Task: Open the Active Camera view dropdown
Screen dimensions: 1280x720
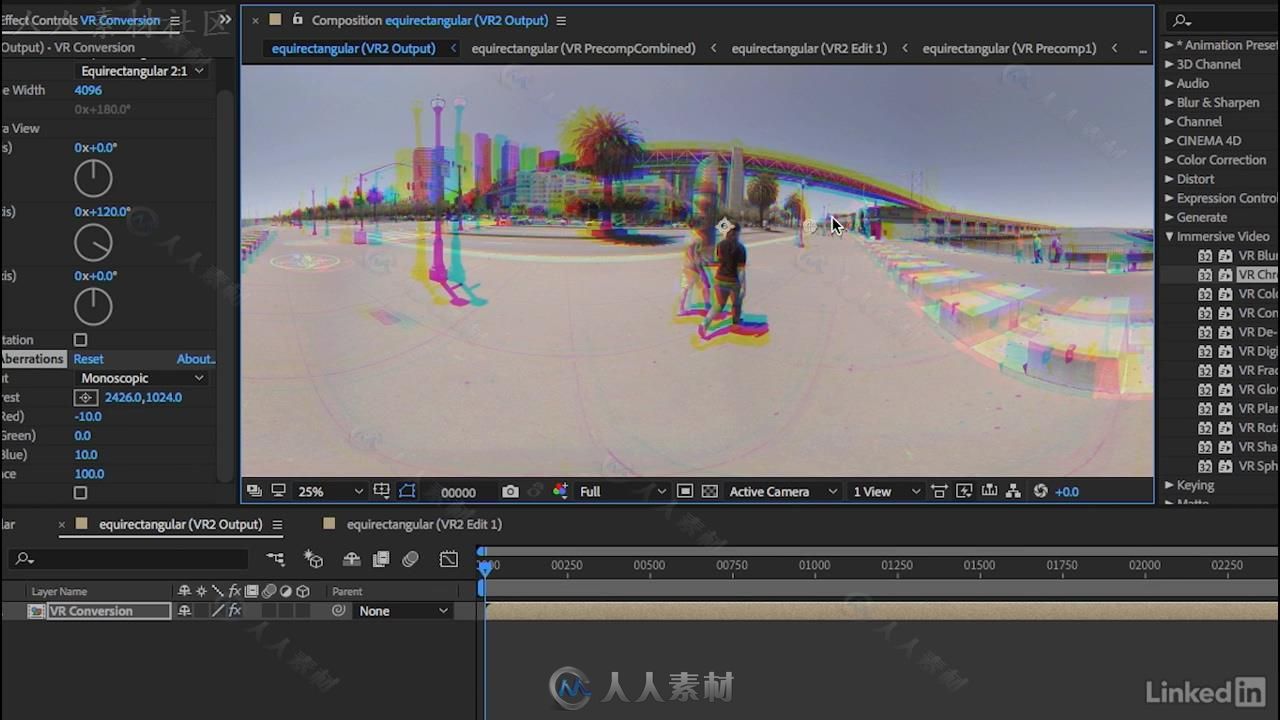Action: click(783, 491)
